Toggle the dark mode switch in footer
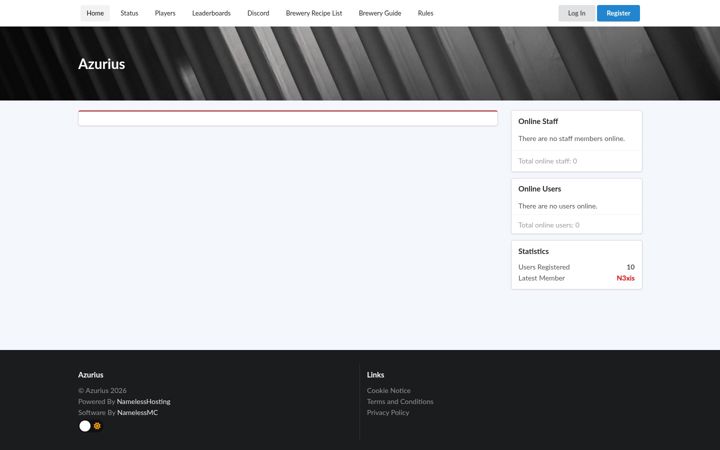Screen dimensions: 720x450 coord(90,426)
